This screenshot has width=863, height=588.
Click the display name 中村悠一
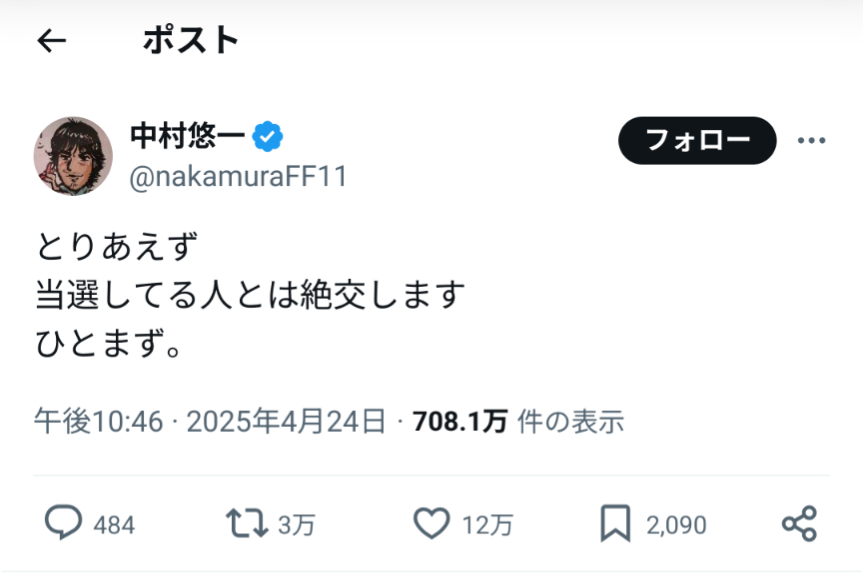click(188, 135)
